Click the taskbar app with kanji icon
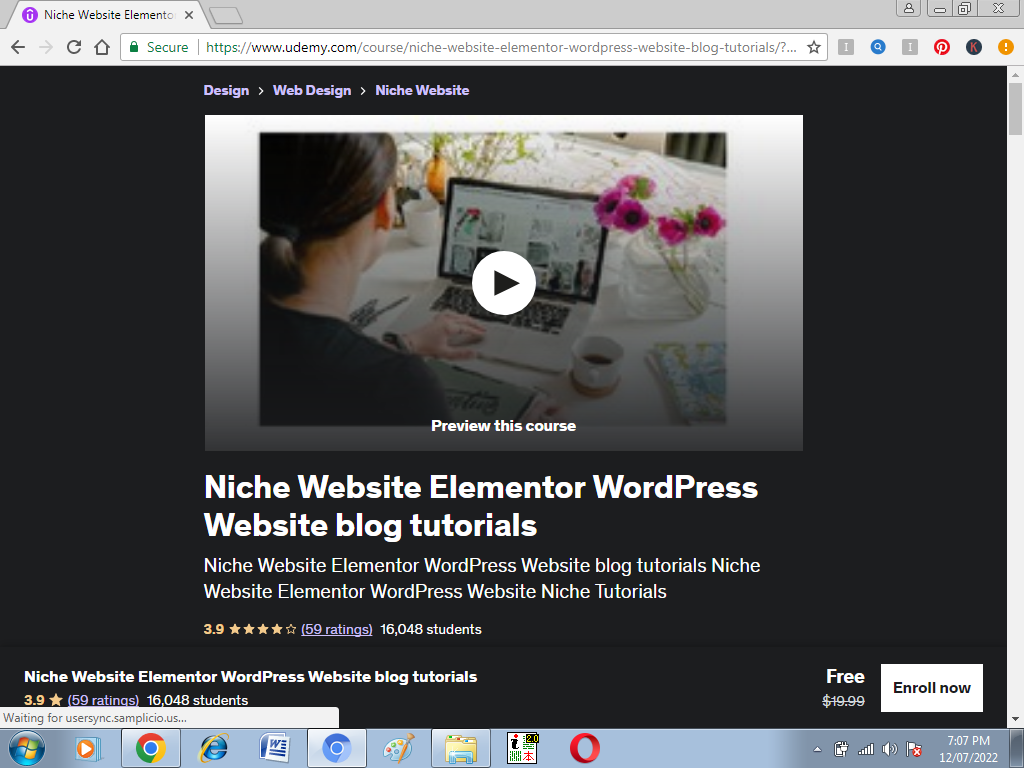The height and width of the screenshot is (768, 1024). coord(522,748)
